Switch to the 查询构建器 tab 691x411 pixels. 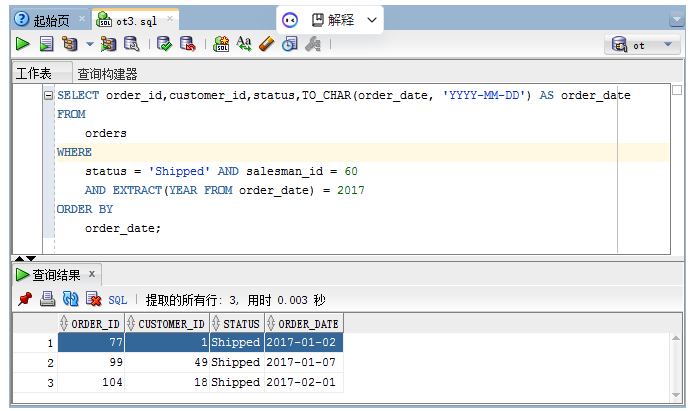pyautogui.click(x=108, y=74)
